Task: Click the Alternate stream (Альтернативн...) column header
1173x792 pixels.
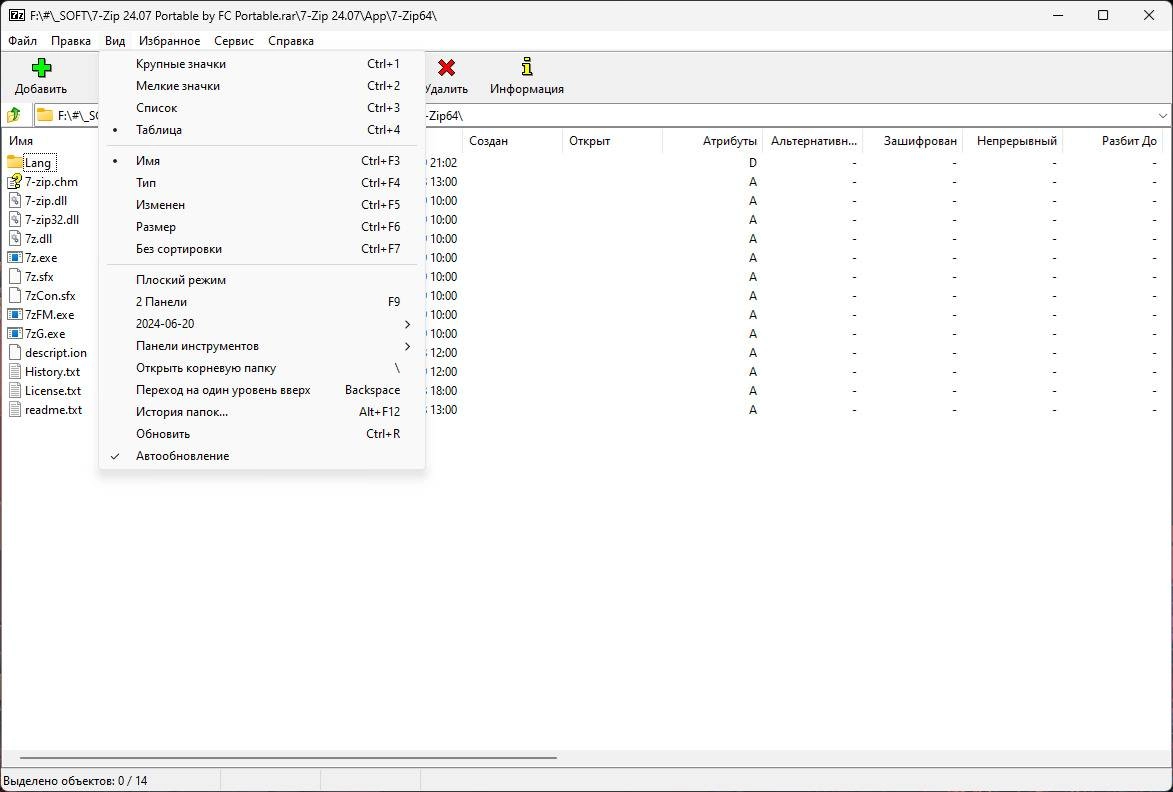Action: [812, 141]
